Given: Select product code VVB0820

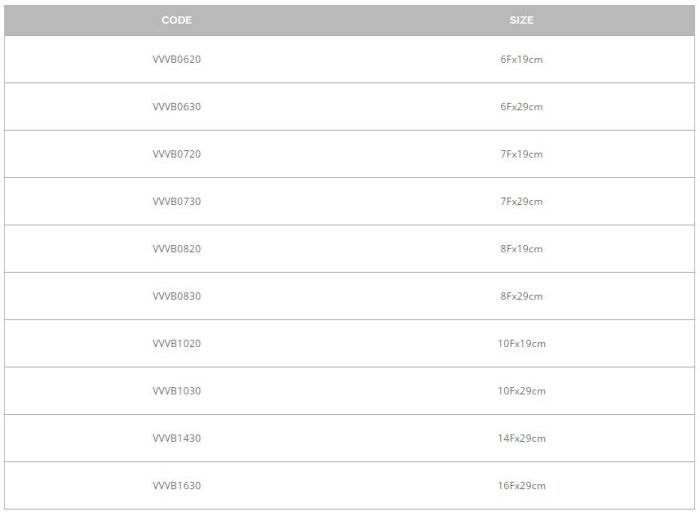Looking at the screenshot, I should click(x=176, y=249).
